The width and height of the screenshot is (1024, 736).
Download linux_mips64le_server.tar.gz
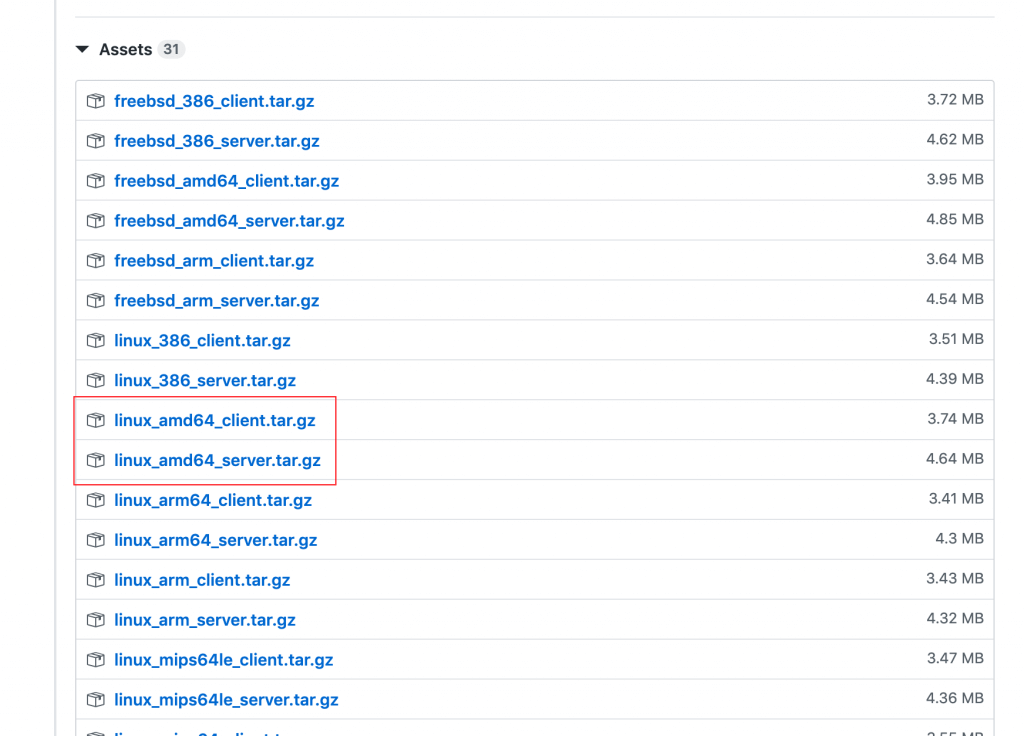(x=226, y=700)
